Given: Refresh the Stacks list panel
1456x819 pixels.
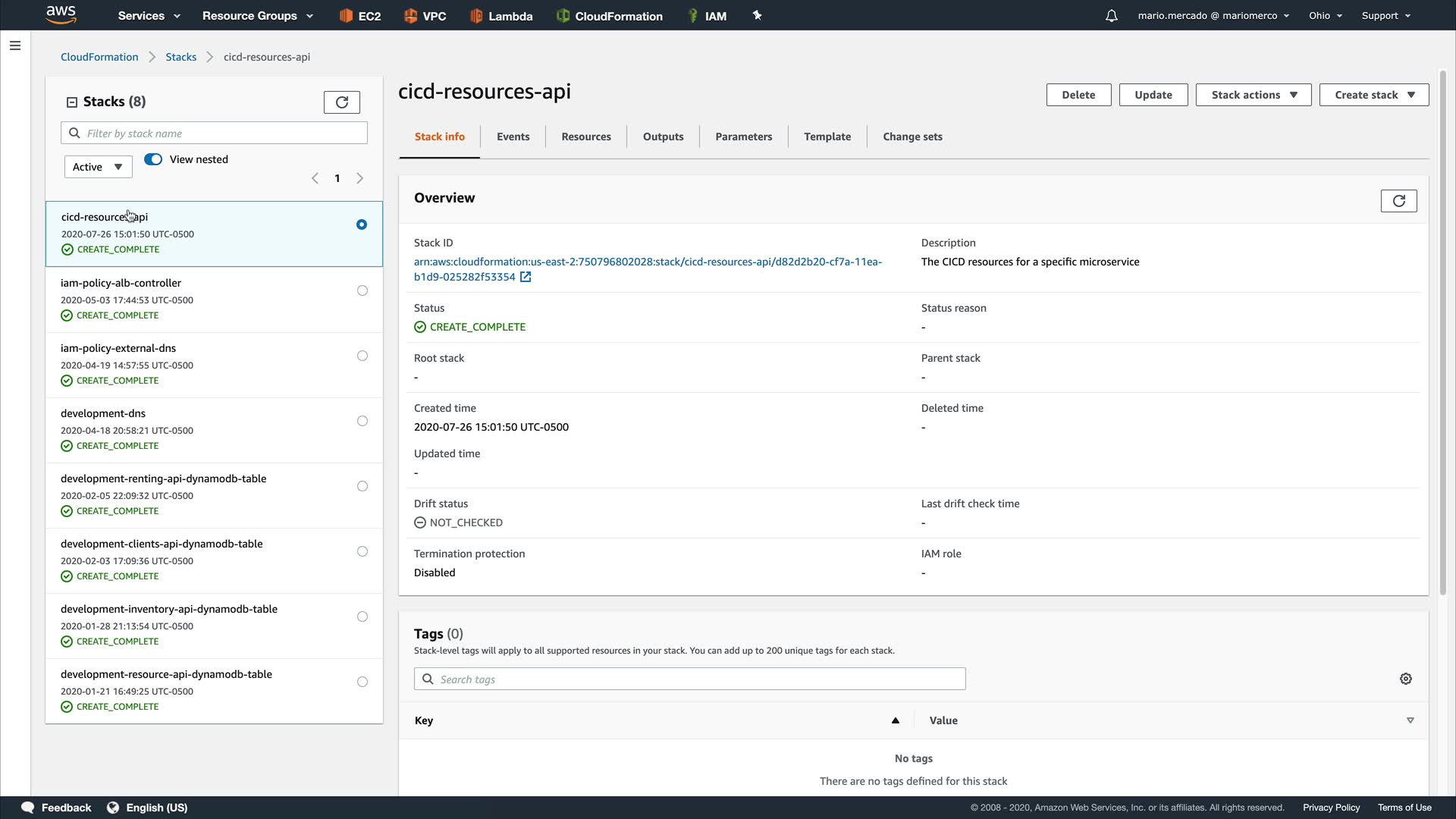Looking at the screenshot, I should 341,102.
